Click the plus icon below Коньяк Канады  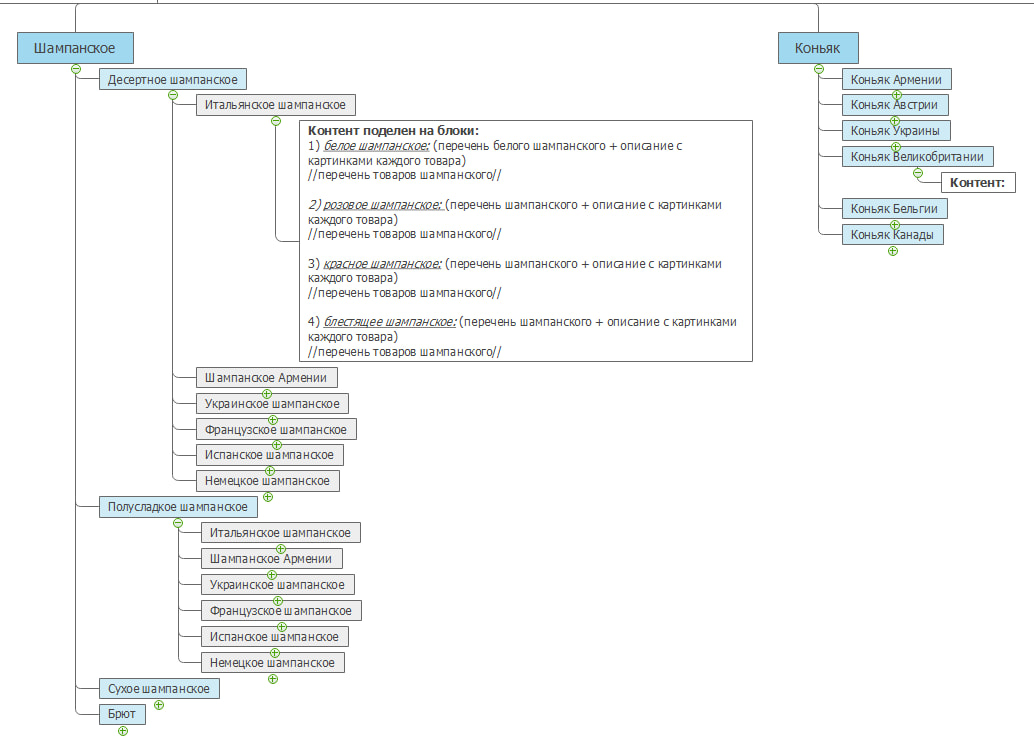pyautogui.click(x=893, y=251)
